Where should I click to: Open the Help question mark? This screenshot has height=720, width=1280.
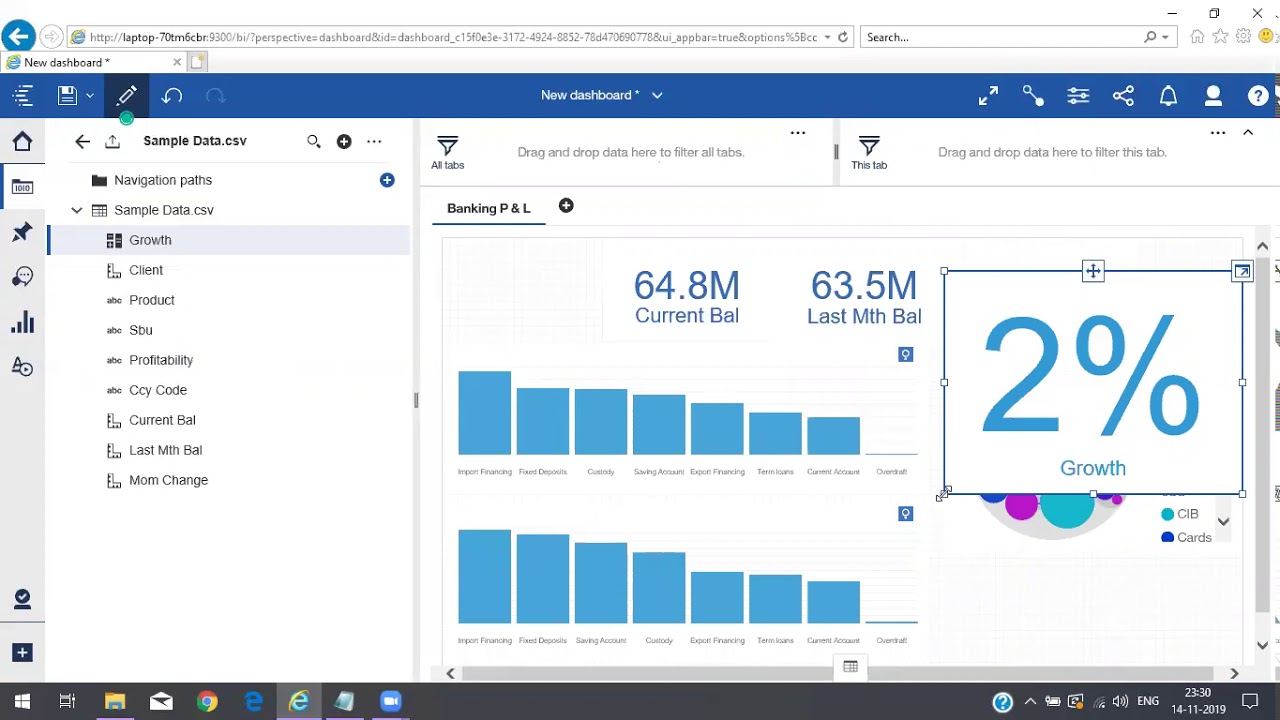point(1258,96)
